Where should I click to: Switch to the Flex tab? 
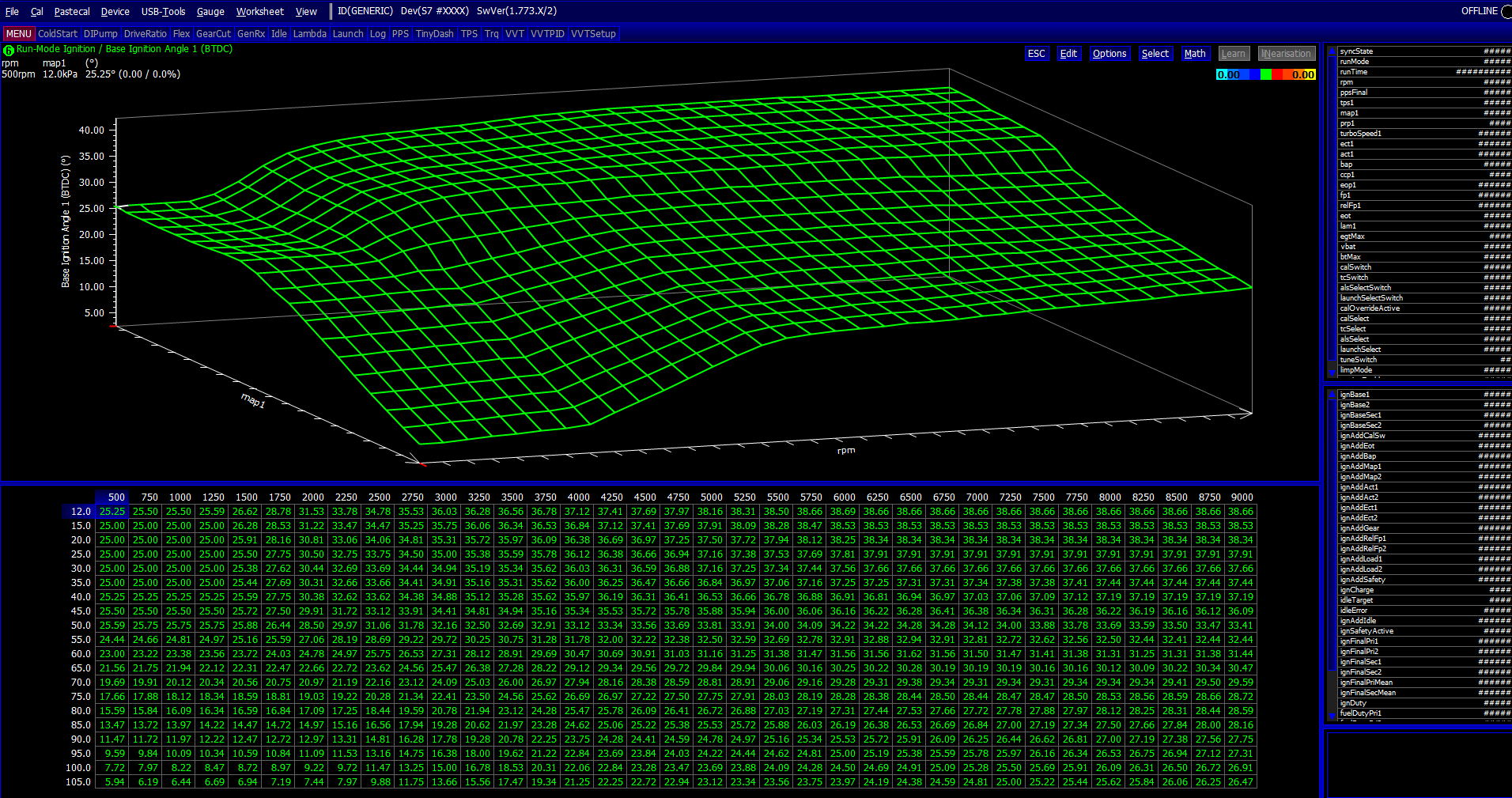[x=182, y=34]
